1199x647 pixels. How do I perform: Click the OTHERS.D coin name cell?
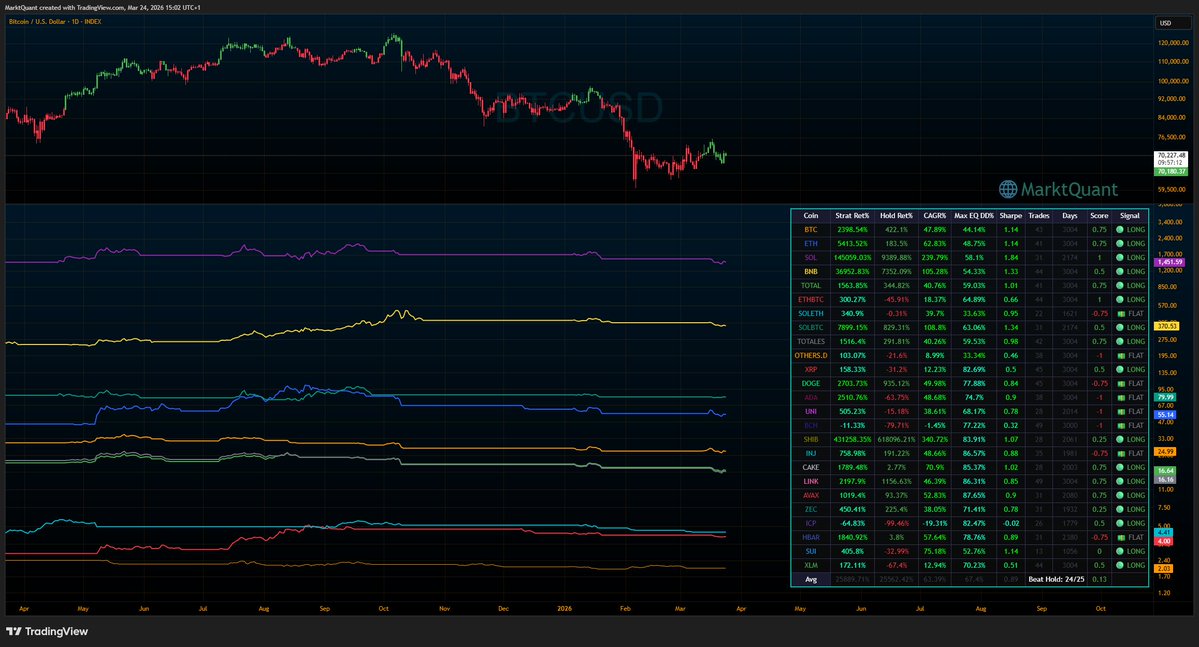point(811,356)
